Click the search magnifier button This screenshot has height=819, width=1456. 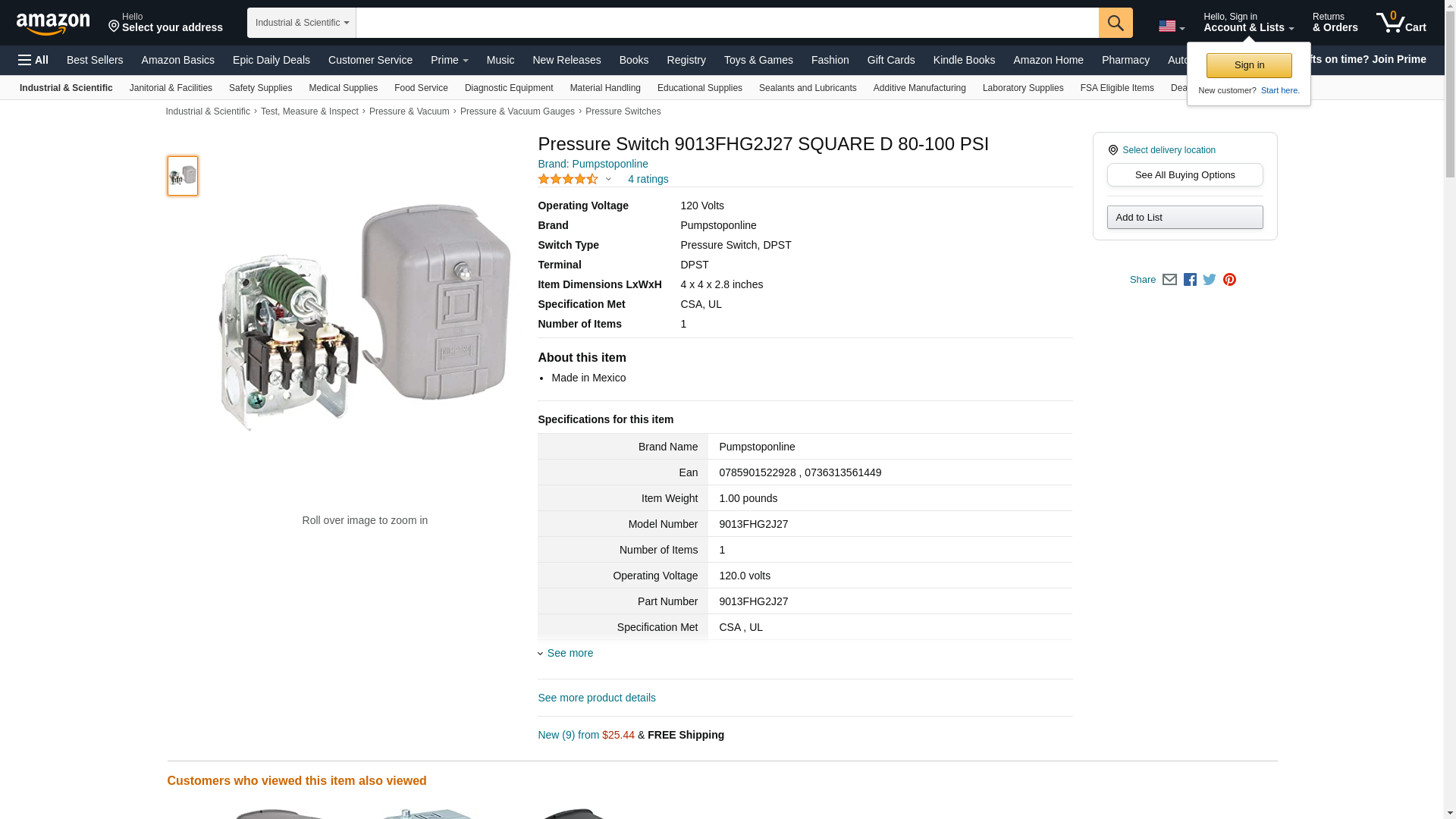click(x=1115, y=23)
